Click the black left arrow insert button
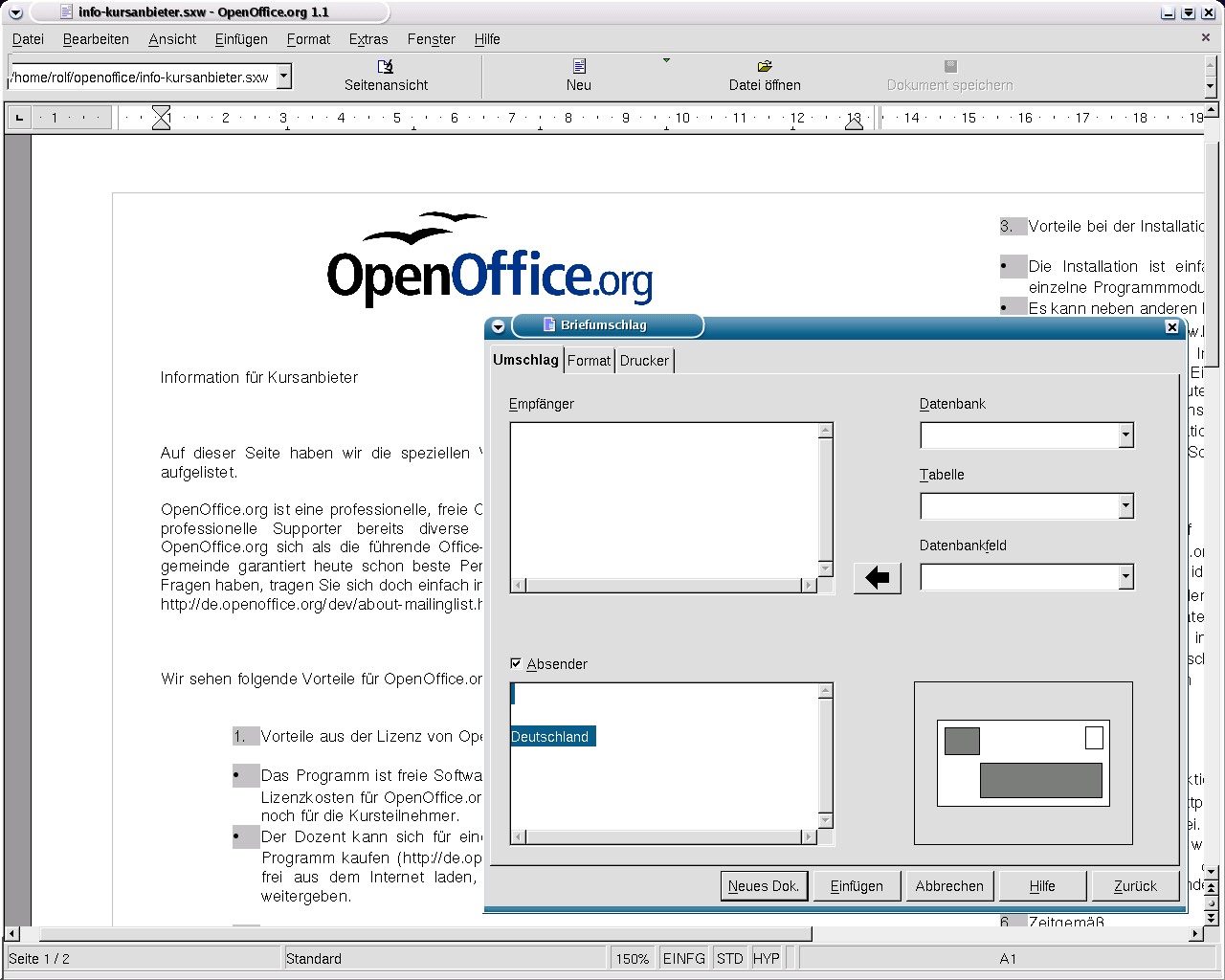Image resolution: width=1225 pixels, height=980 pixels. [x=877, y=578]
